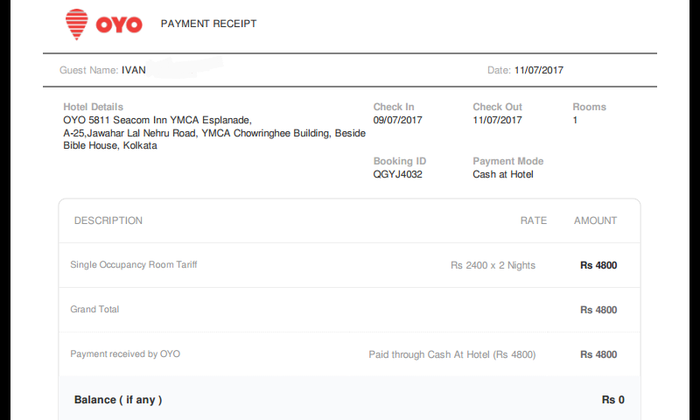Click the AMOUNT column header
Viewport: 700px width, 420px height.
tap(595, 220)
